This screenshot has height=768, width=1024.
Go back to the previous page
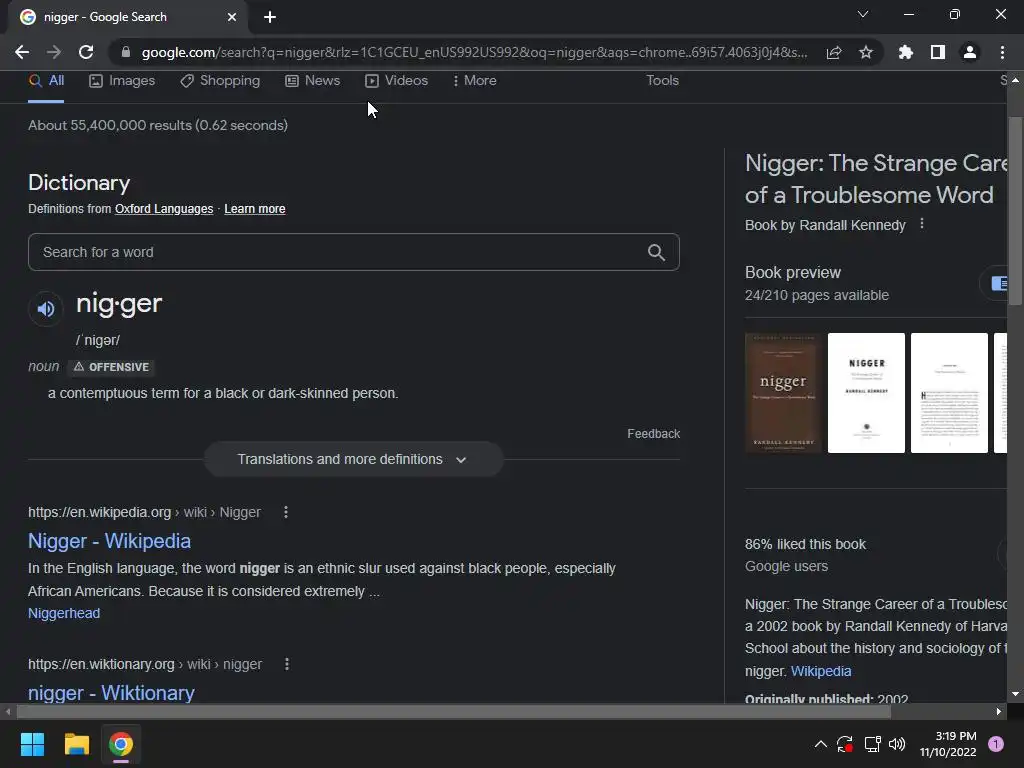(22, 52)
